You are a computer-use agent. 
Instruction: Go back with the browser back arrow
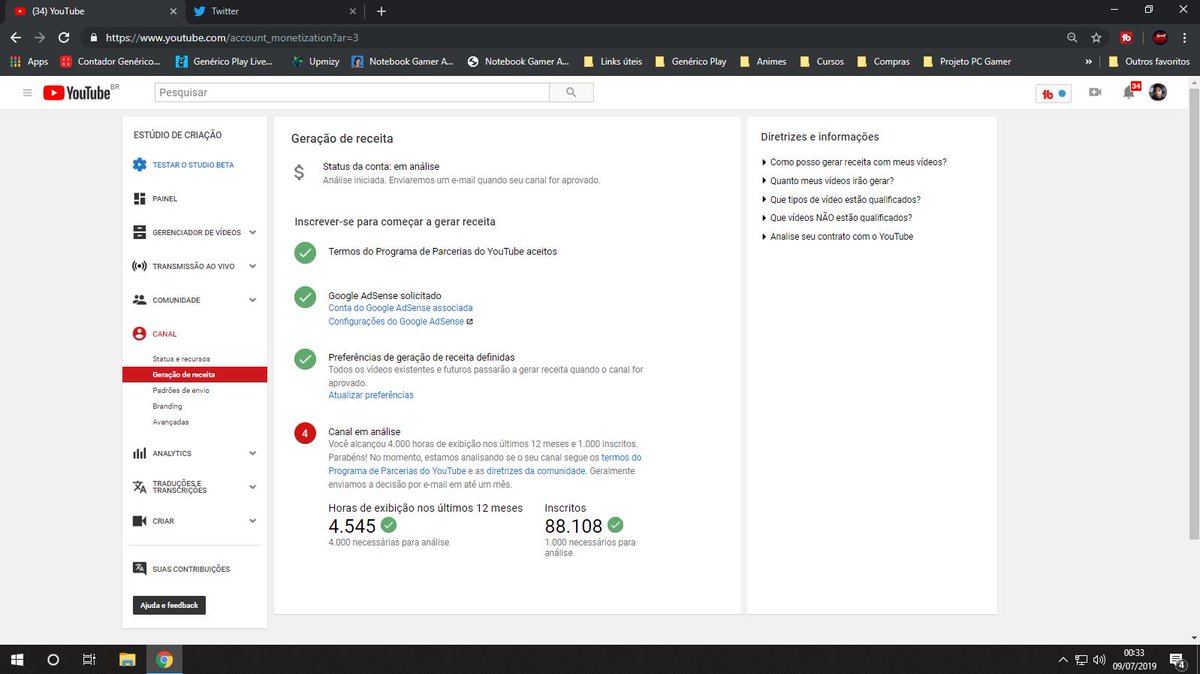click(x=15, y=37)
